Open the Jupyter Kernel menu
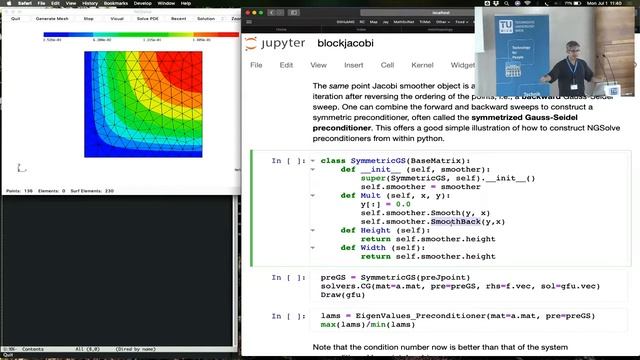640x360 pixels. coord(422,65)
